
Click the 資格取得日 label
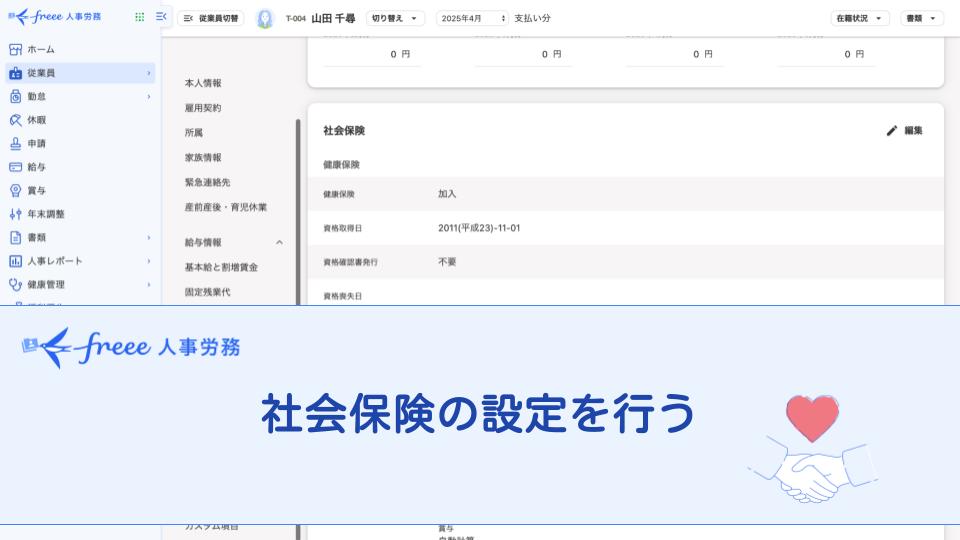342,228
